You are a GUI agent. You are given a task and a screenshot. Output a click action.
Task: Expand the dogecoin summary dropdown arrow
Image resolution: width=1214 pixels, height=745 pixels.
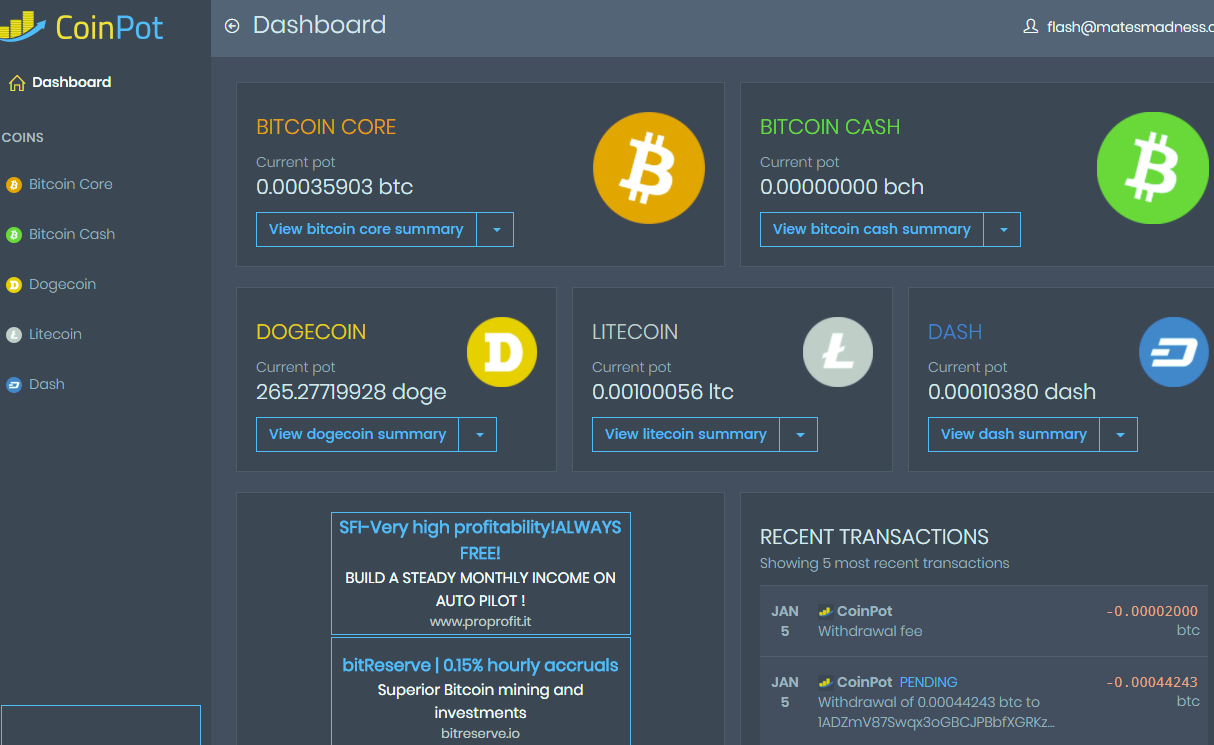click(479, 434)
